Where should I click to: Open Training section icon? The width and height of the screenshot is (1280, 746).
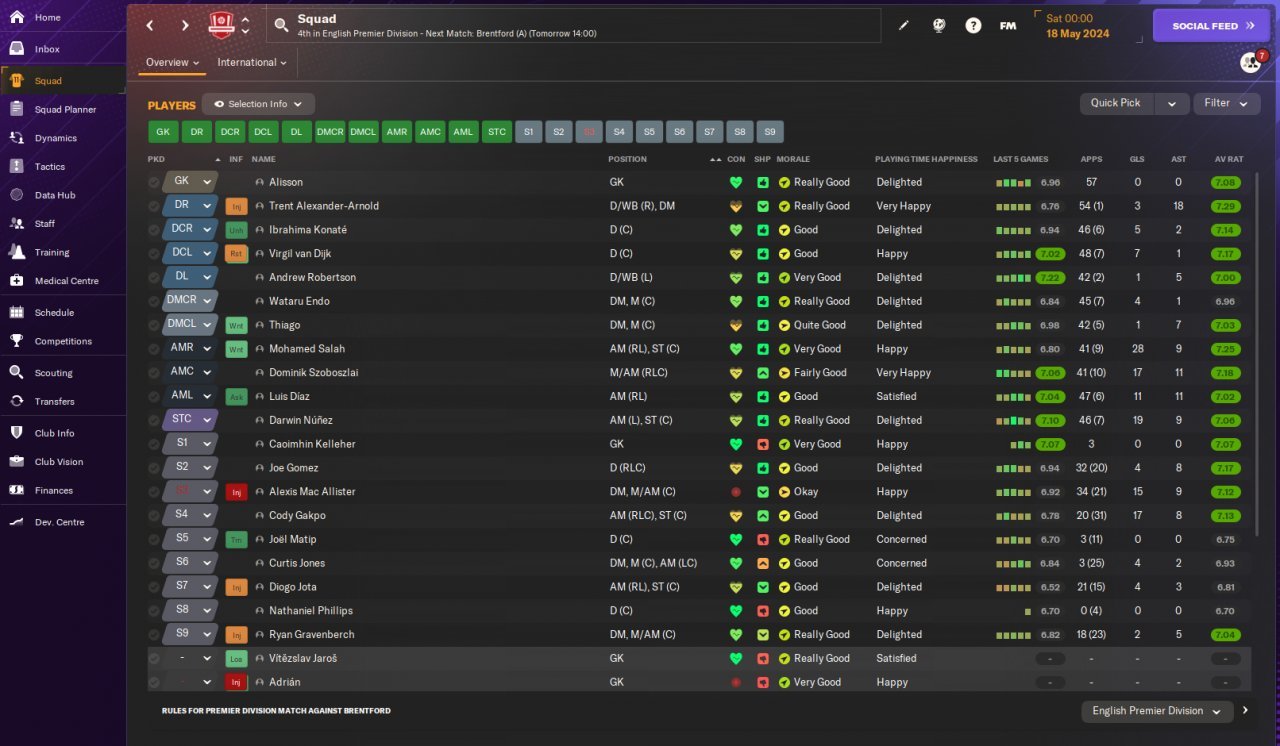point(16,252)
